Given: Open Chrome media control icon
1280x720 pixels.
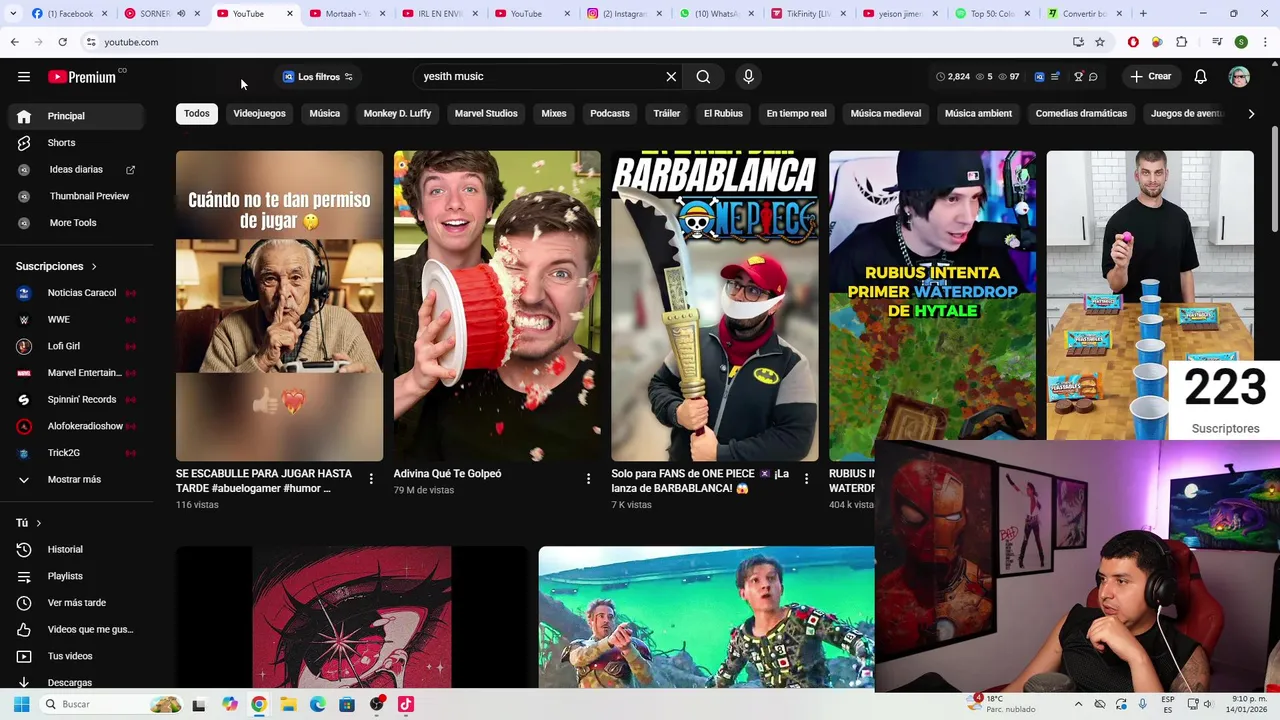Looking at the screenshot, I should coord(1217,42).
